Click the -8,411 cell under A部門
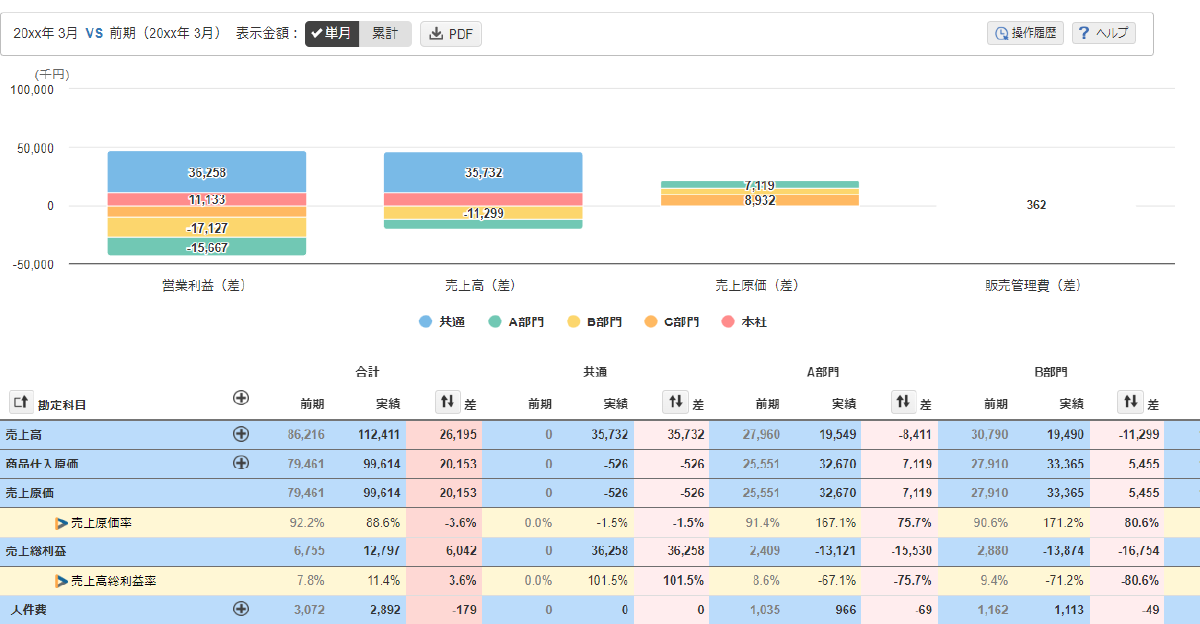Viewport: 1200px width, 624px height. [913, 435]
